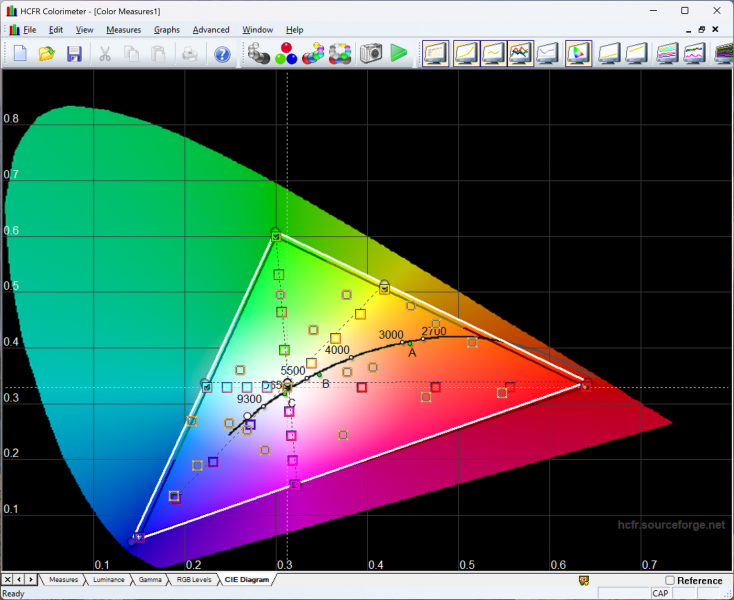Click the camera icon in toolbar
Screen dimensions: 734x600
click(372, 53)
